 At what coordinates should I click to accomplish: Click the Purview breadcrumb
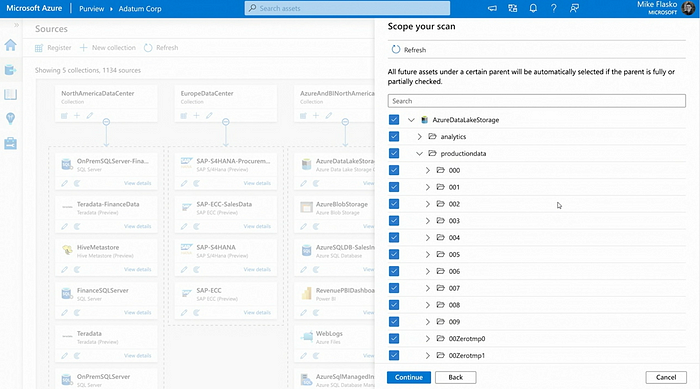(x=92, y=8)
